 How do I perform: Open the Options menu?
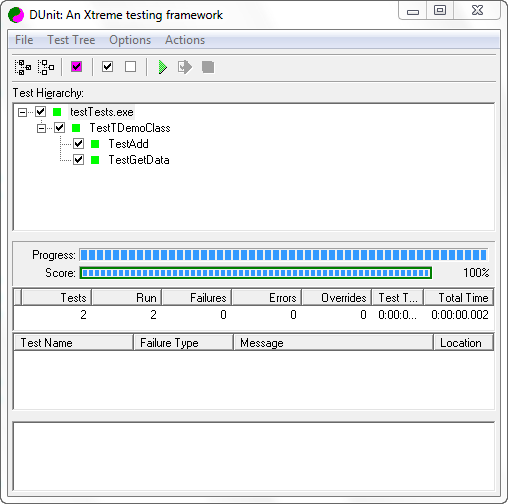point(130,40)
